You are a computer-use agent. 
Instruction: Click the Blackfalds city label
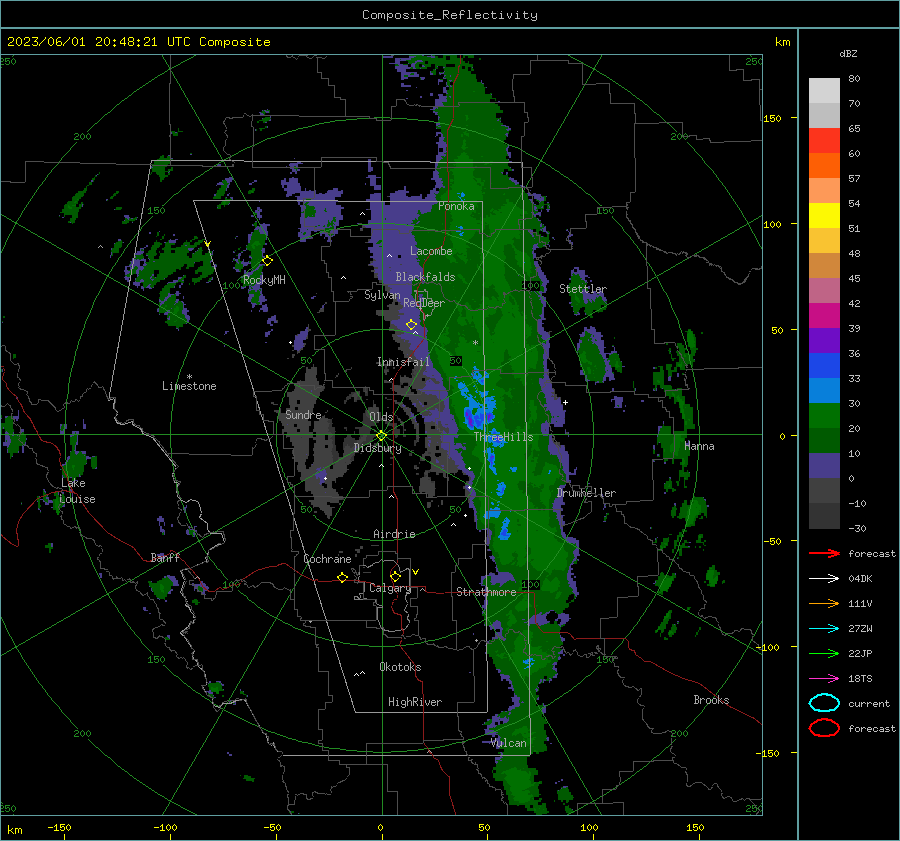[x=425, y=277]
